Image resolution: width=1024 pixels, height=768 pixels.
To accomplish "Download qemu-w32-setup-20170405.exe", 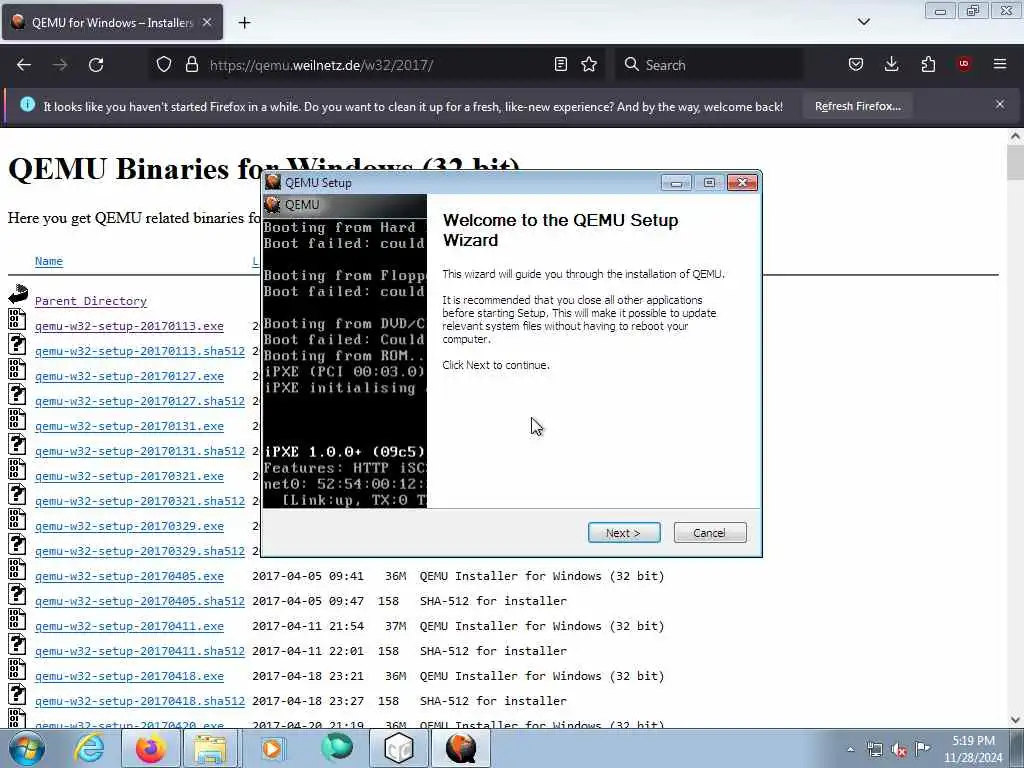I will [x=129, y=576].
